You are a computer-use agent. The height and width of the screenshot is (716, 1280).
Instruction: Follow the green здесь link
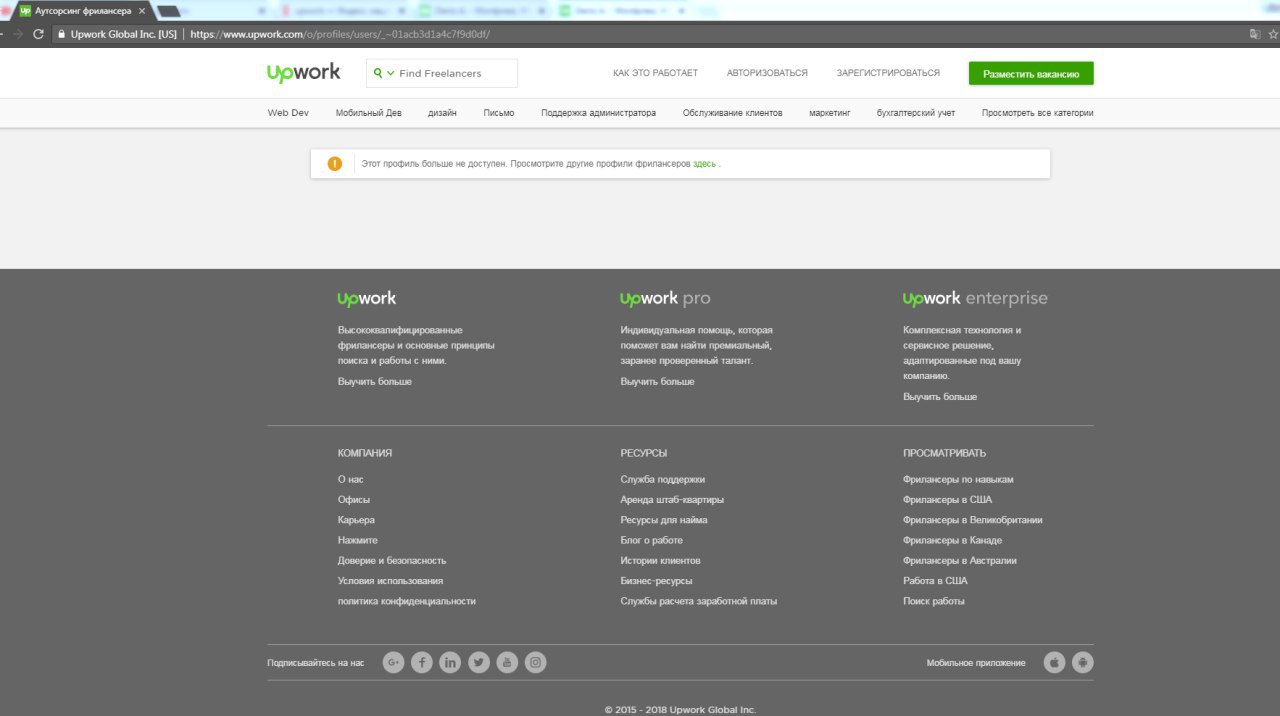pyautogui.click(x=705, y=163)
